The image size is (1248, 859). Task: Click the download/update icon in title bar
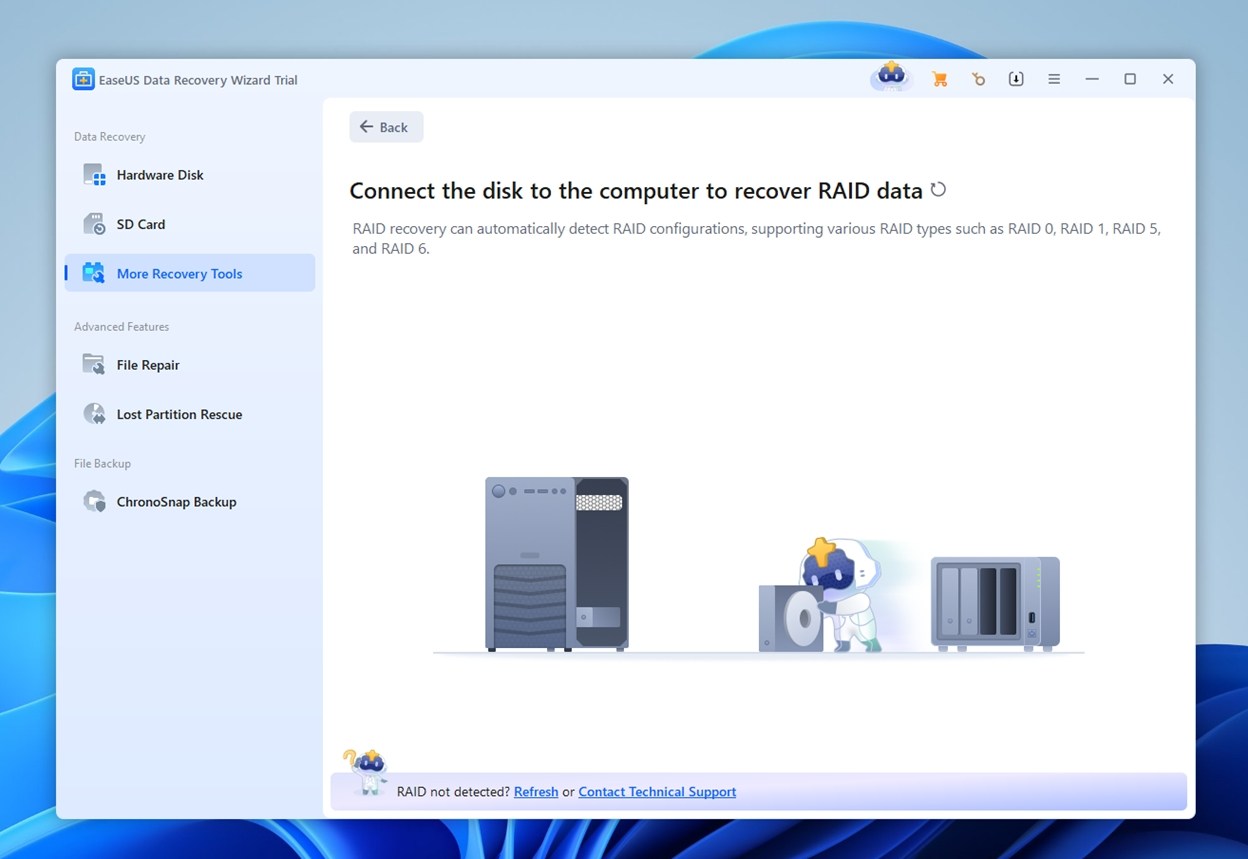coord(1016,79)
